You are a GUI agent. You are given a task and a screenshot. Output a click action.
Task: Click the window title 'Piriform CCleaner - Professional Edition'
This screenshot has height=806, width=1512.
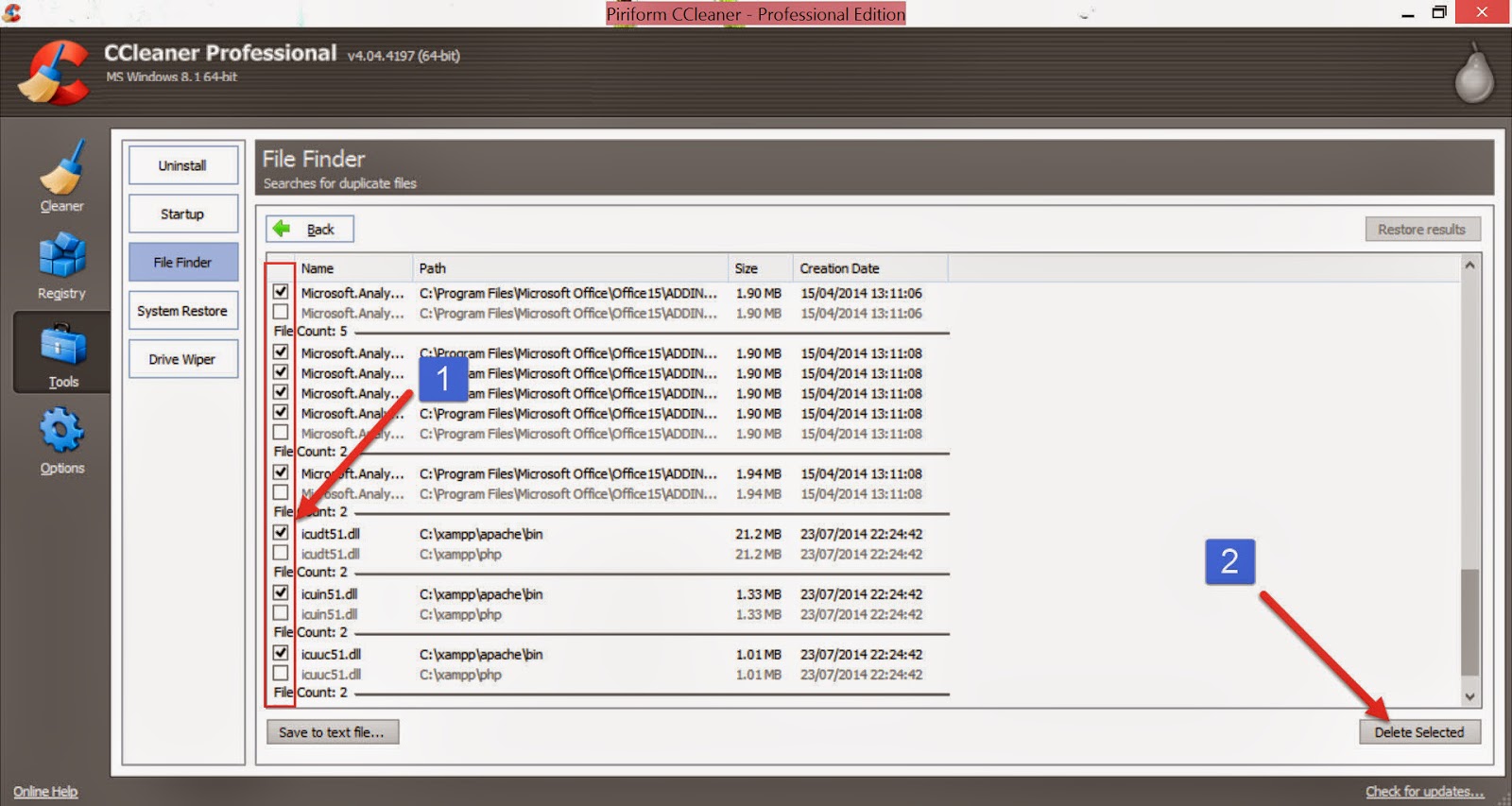[x=756, y=14]
